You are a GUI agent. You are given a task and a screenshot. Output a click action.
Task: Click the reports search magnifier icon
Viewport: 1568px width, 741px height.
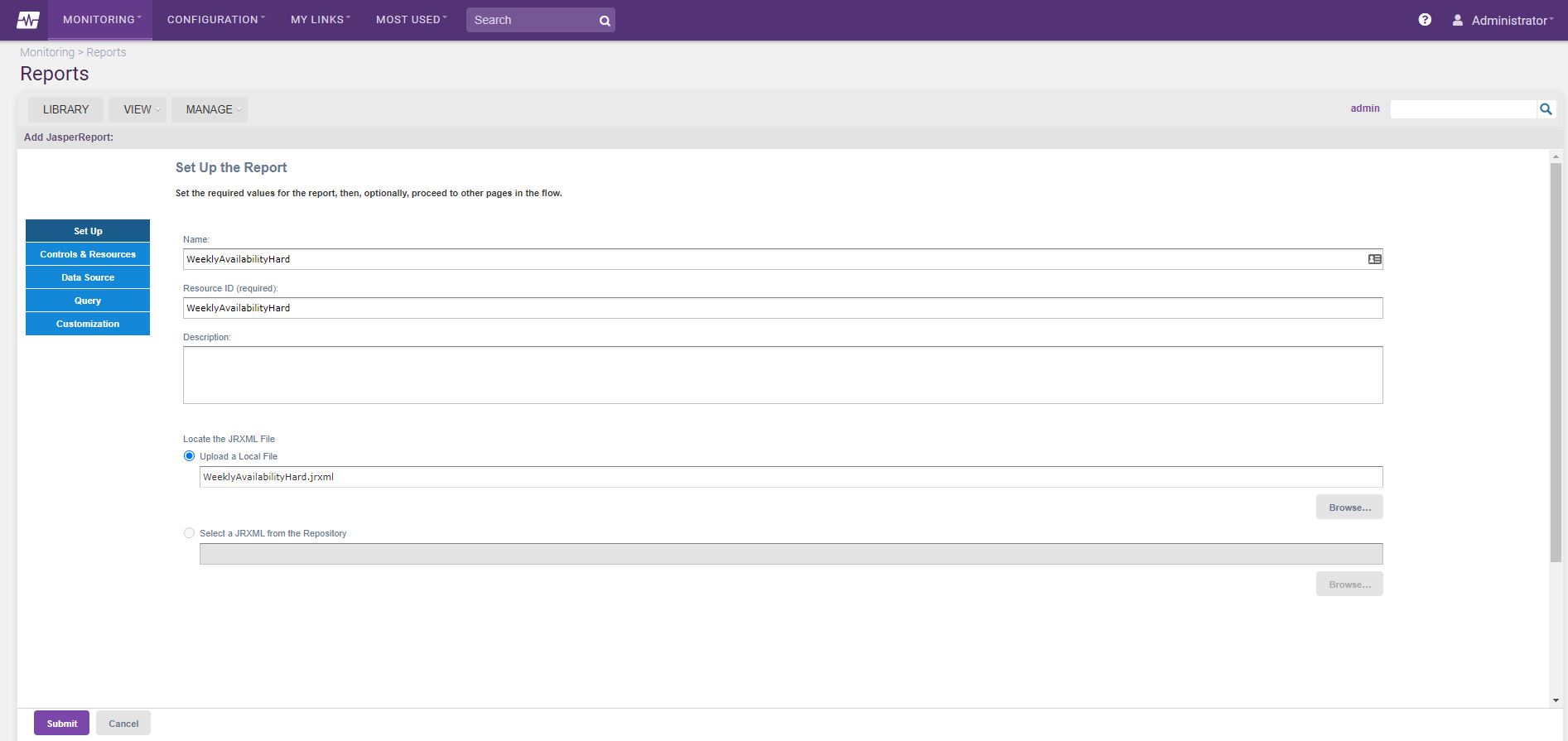pyautogui.click(x=1546, y=108)
